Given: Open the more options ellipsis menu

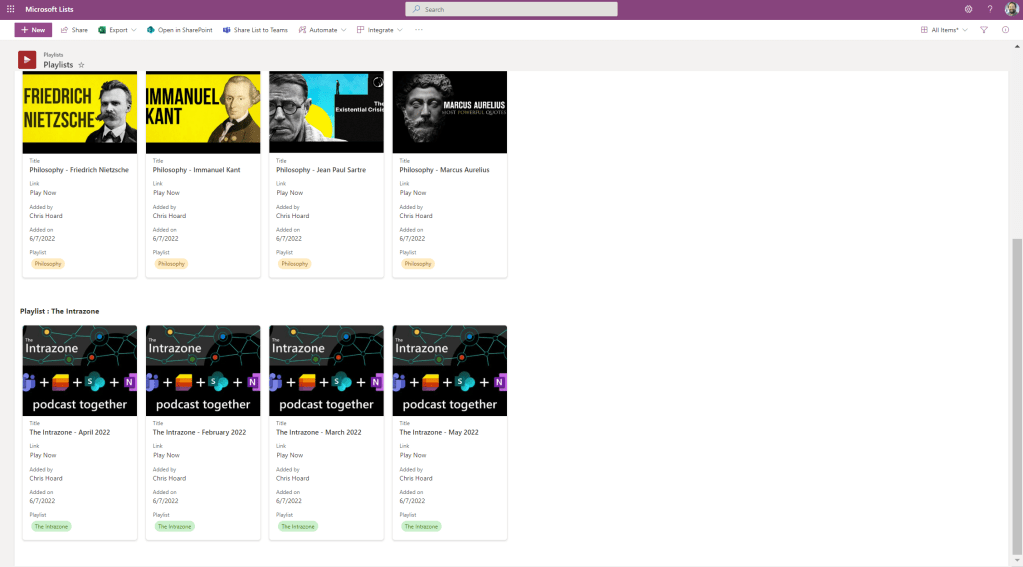Looking at the screenshot, I should click(419, 30).
